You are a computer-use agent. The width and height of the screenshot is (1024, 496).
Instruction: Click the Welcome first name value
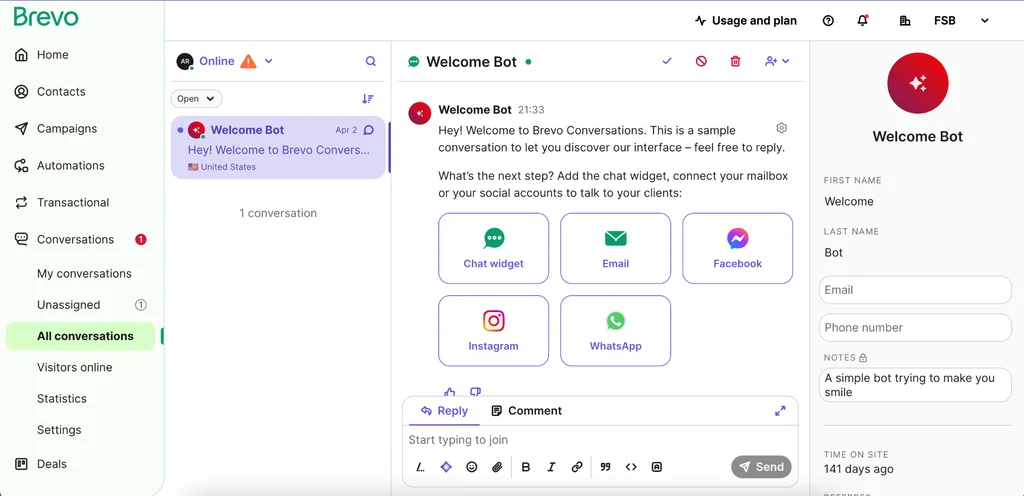tap(848, 202)
